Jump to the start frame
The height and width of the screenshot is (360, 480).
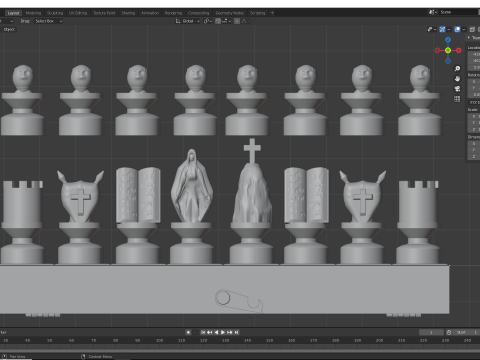203,332
